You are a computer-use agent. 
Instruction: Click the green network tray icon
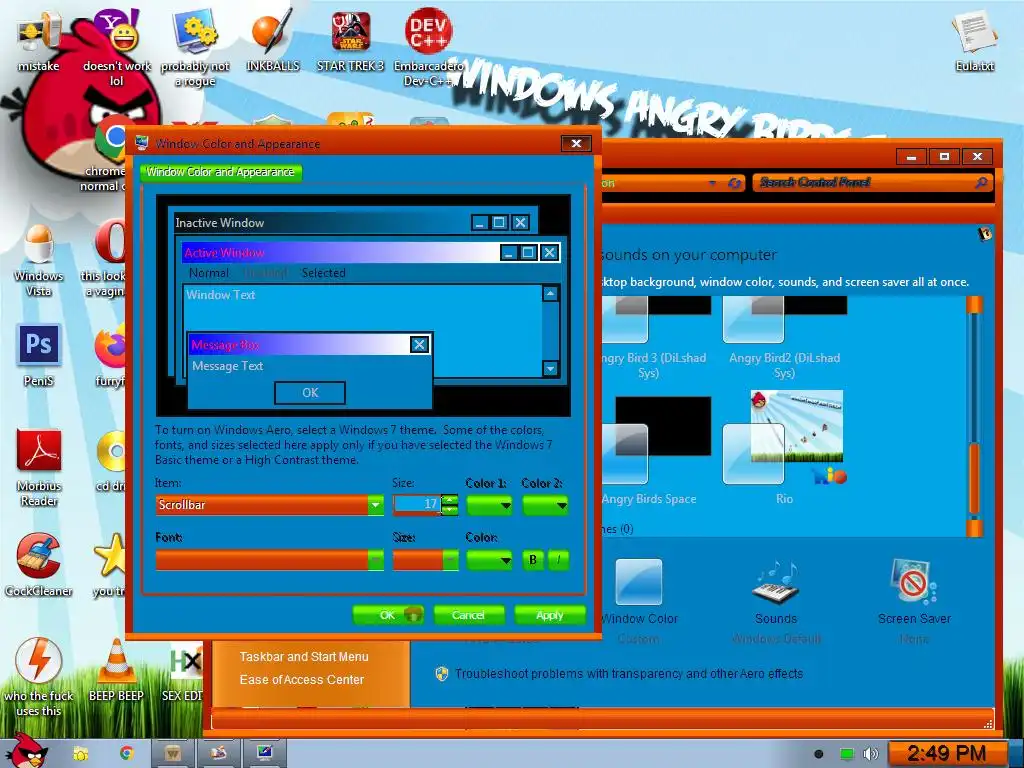click(846, 754)
